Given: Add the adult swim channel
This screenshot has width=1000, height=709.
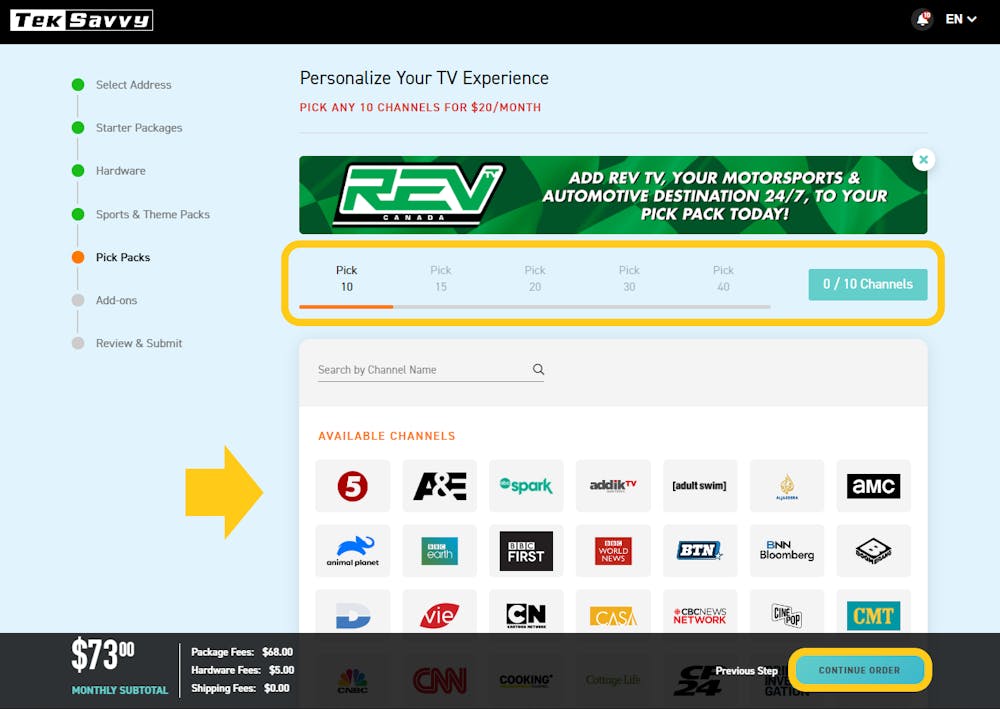Looking at the screenshot, I should [x=700, y=486].
